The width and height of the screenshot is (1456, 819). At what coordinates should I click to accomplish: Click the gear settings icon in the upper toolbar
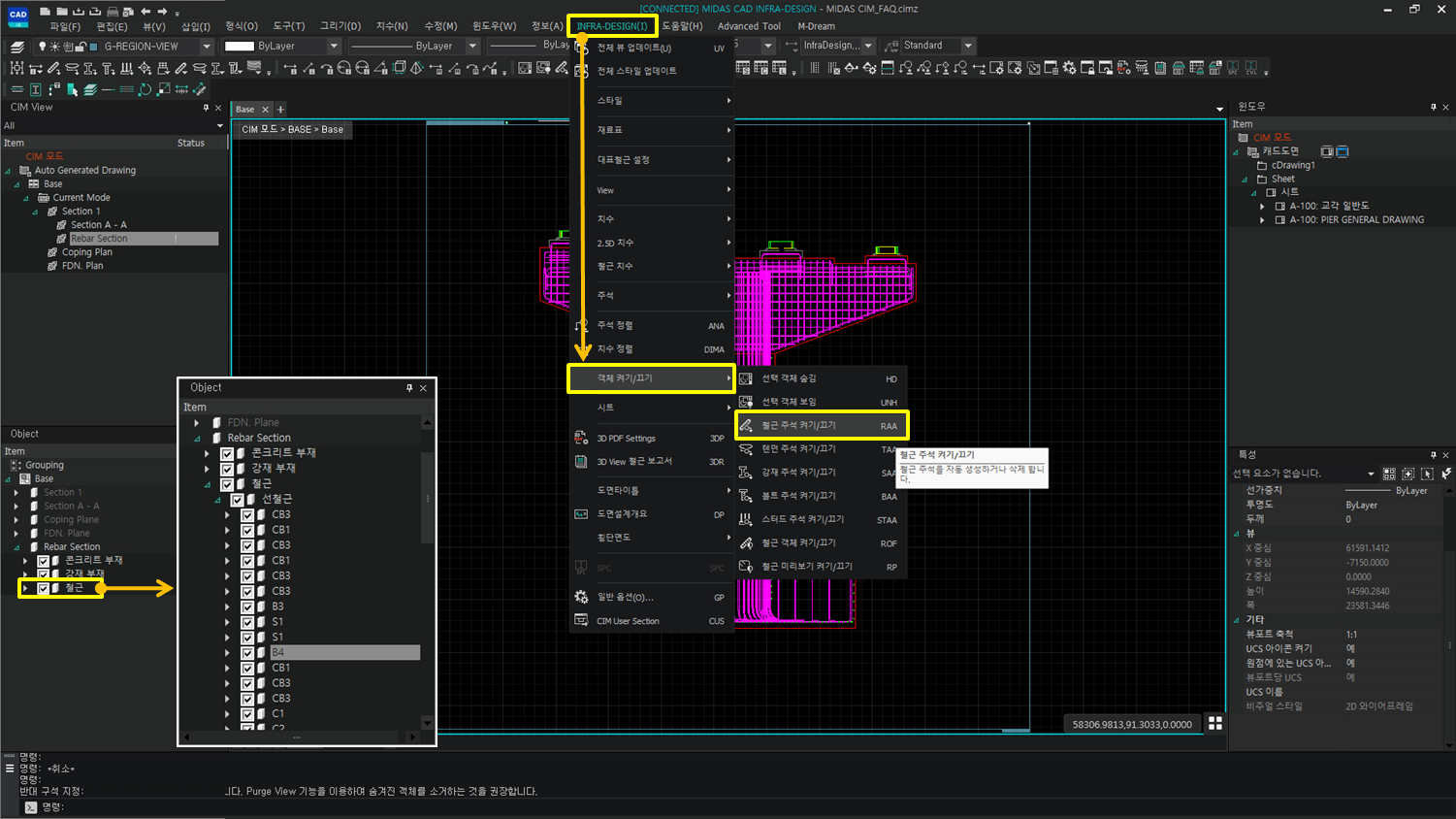tap(1069, 66)
